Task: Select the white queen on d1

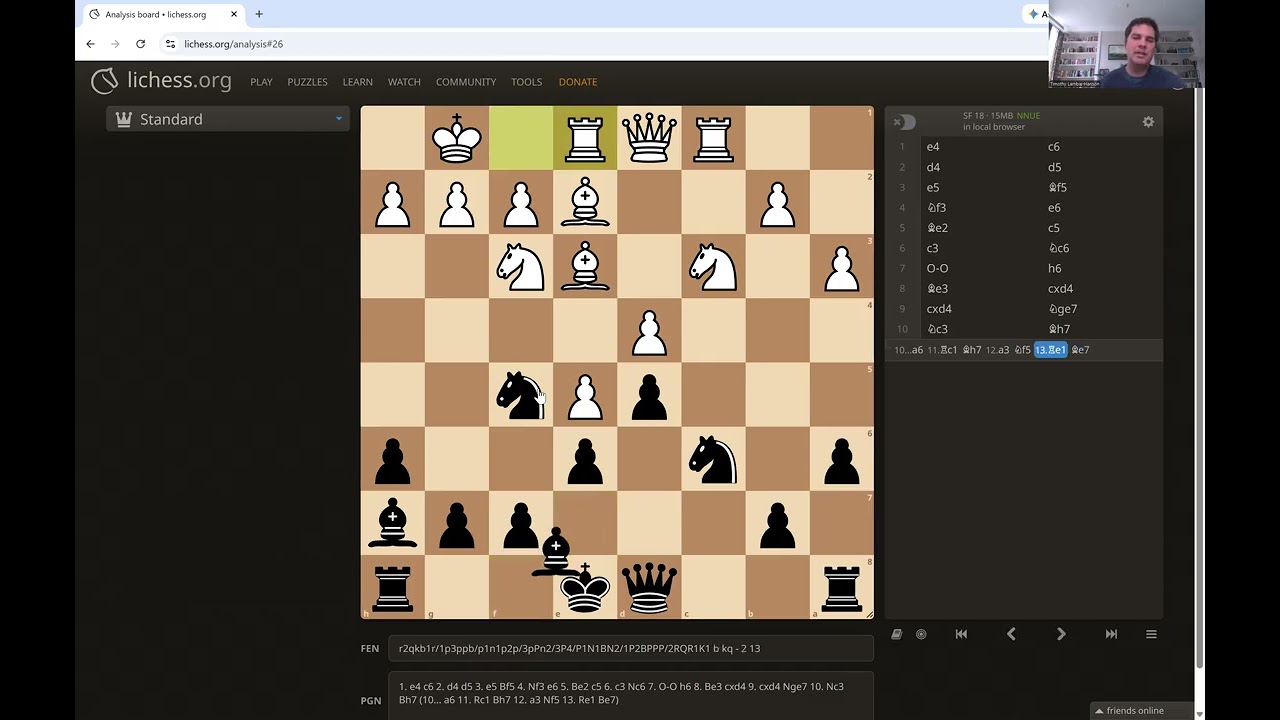Action: pyautogui.click(x=649, y=138)
